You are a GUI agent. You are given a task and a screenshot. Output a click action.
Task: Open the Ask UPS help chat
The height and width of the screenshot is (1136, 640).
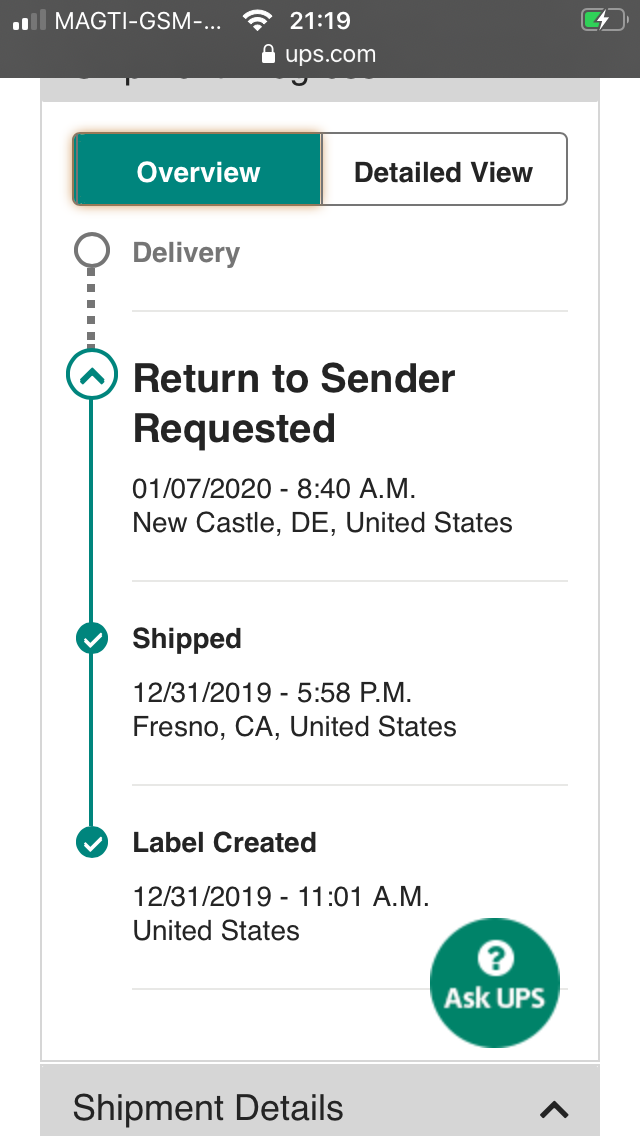click(494, 983)
